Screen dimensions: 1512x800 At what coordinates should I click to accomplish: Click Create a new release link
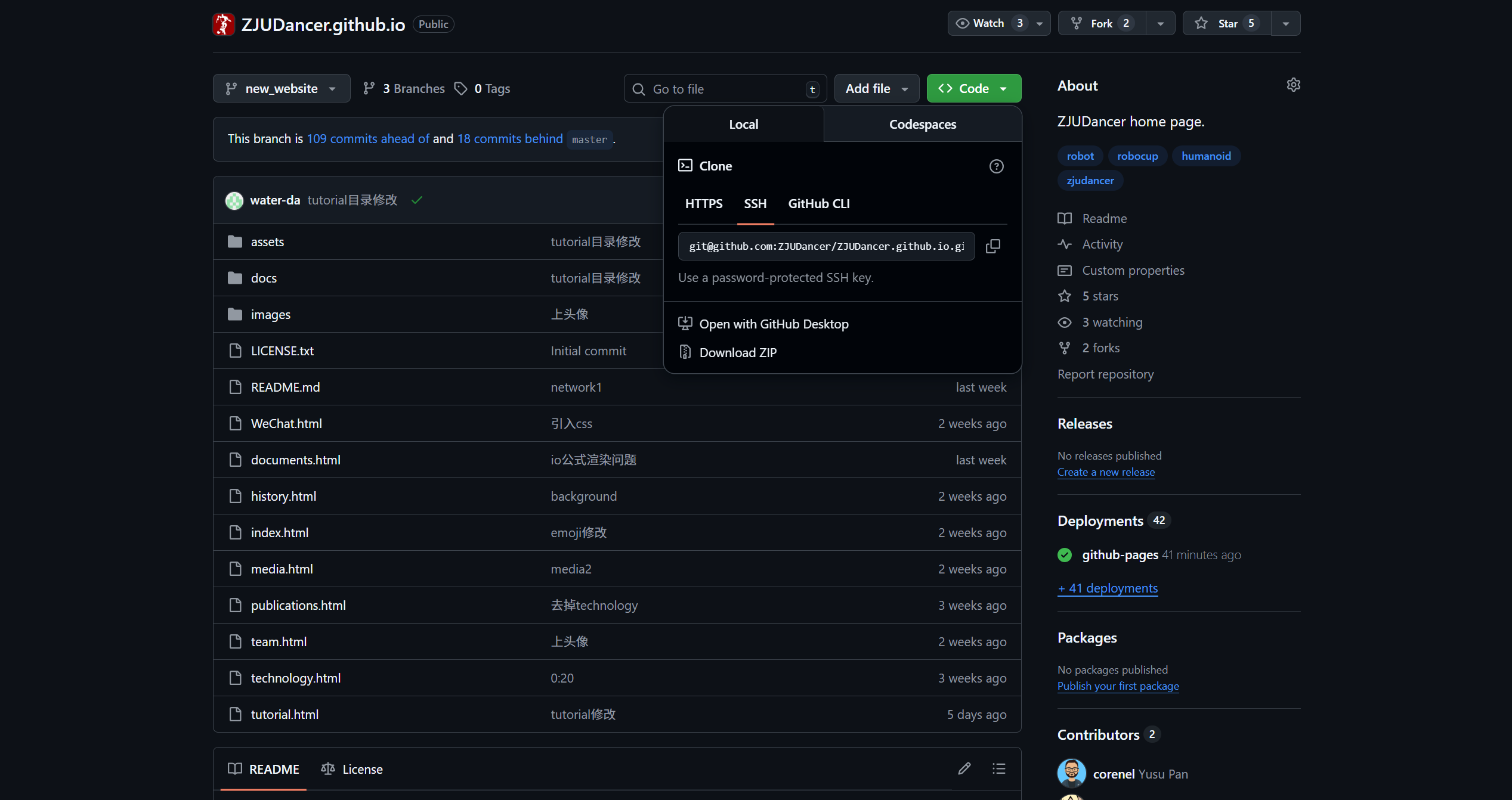coord(1106,472)
